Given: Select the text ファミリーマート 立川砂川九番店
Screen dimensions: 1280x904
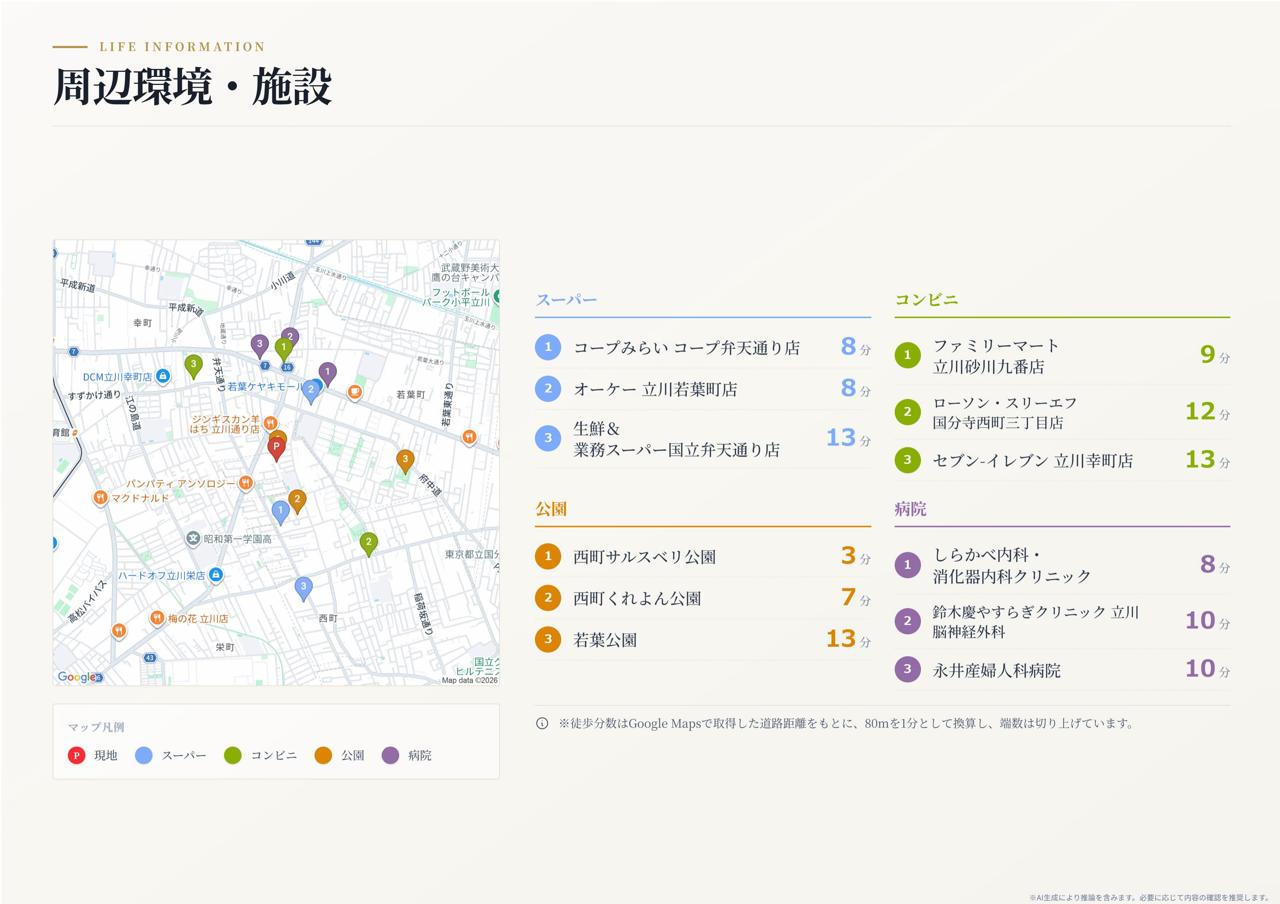Looking at the screenshot, I should coord(996,356).
